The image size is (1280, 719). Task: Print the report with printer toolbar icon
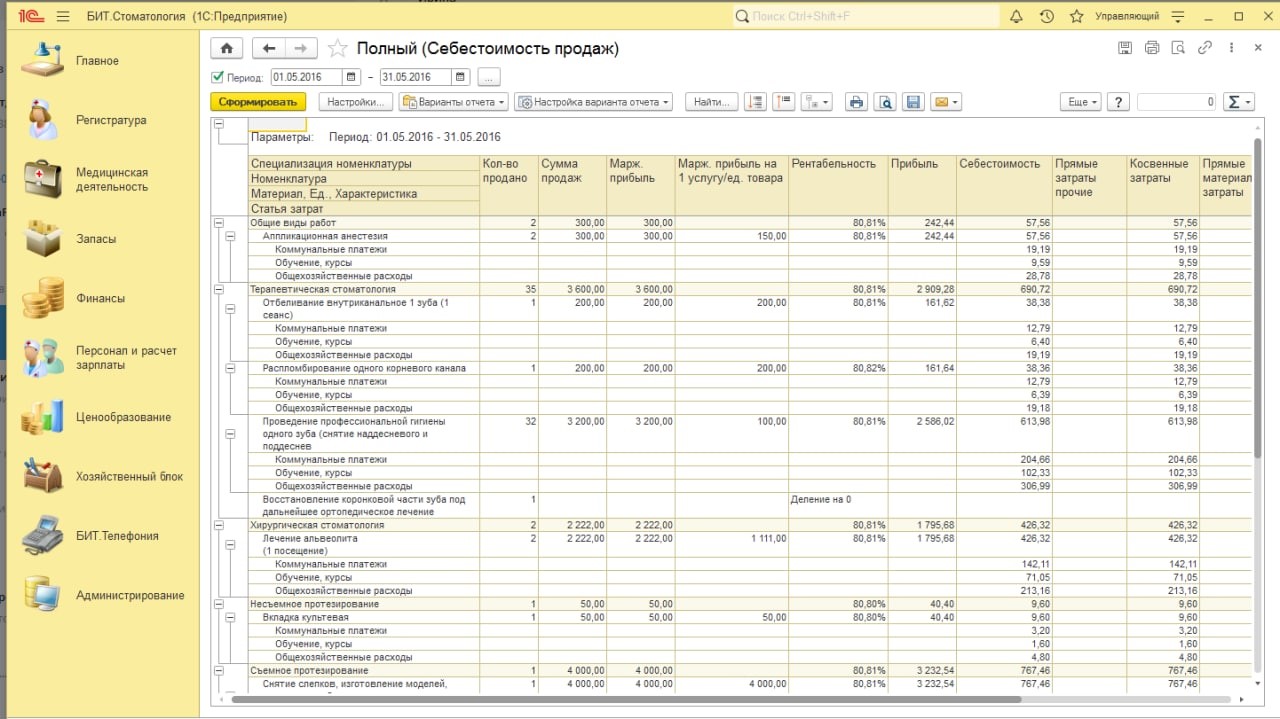point(856,102)
